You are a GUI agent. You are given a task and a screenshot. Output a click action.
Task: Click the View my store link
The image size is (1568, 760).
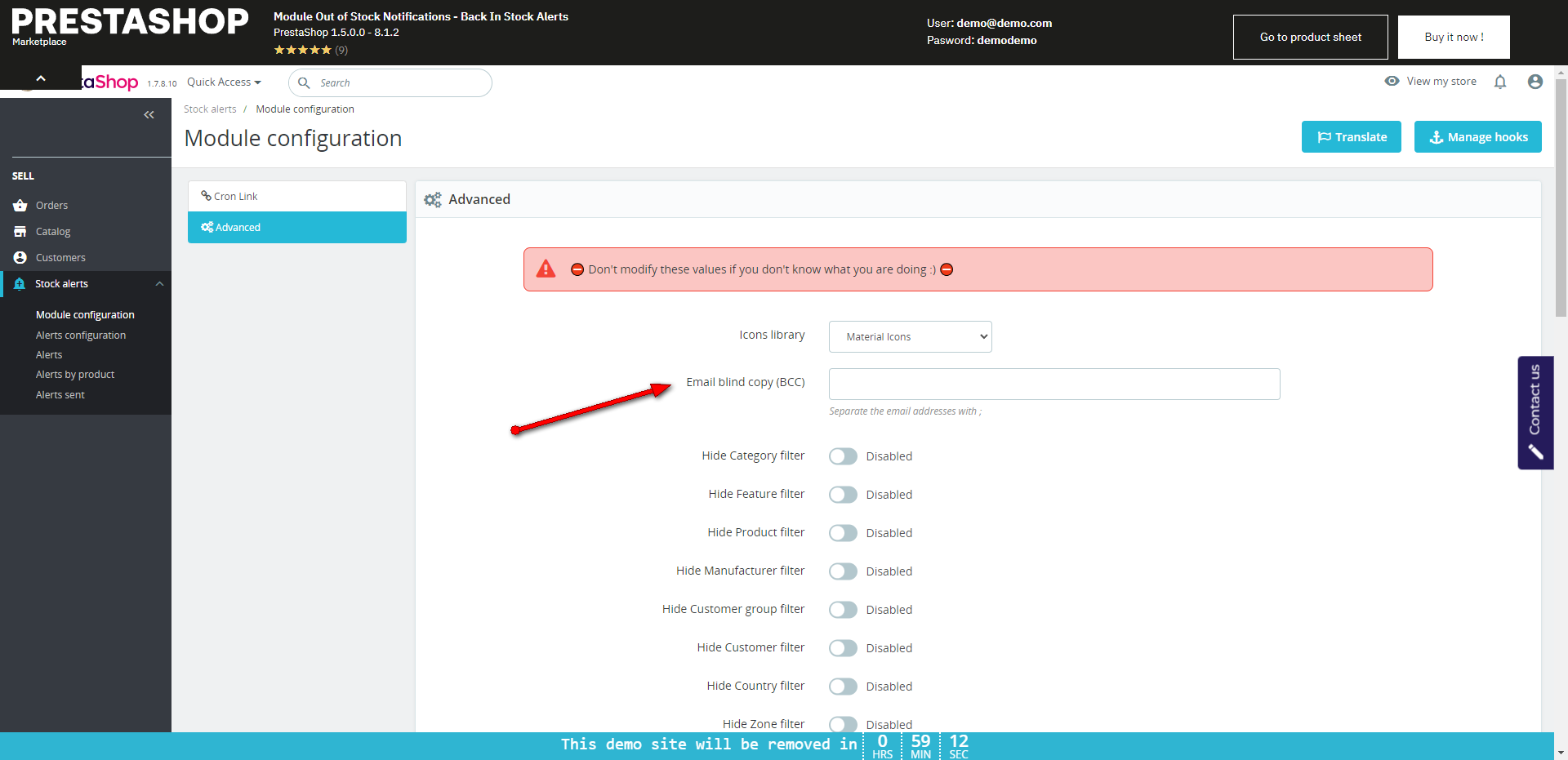point(1441,82)
